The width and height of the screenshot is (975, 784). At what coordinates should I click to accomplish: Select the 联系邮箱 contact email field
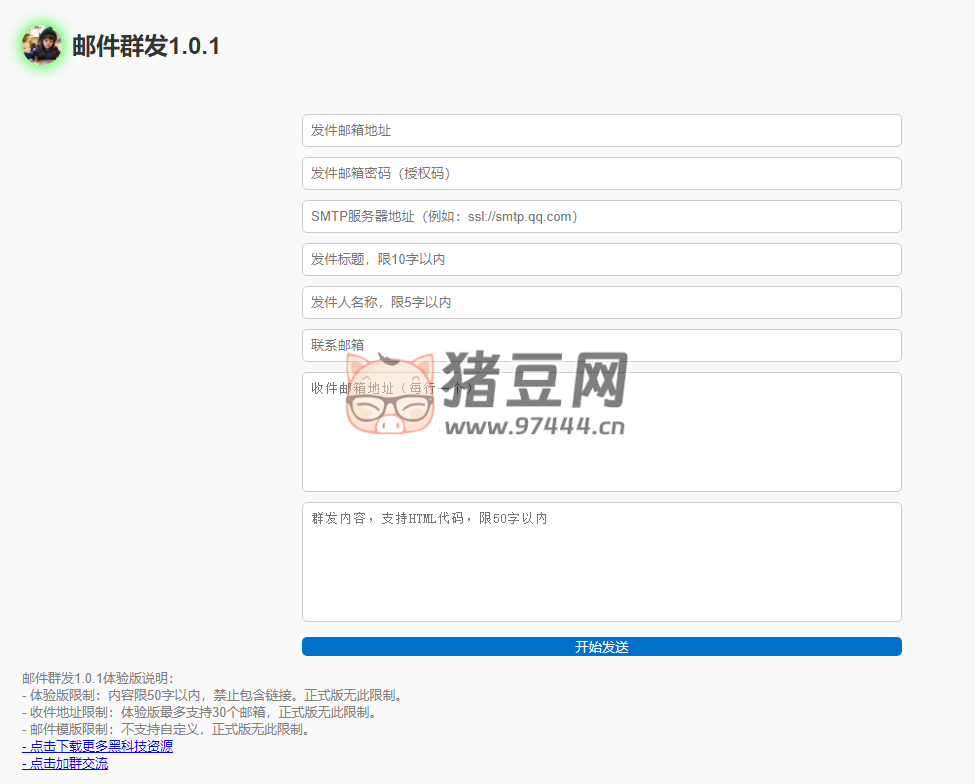(600, 345)
